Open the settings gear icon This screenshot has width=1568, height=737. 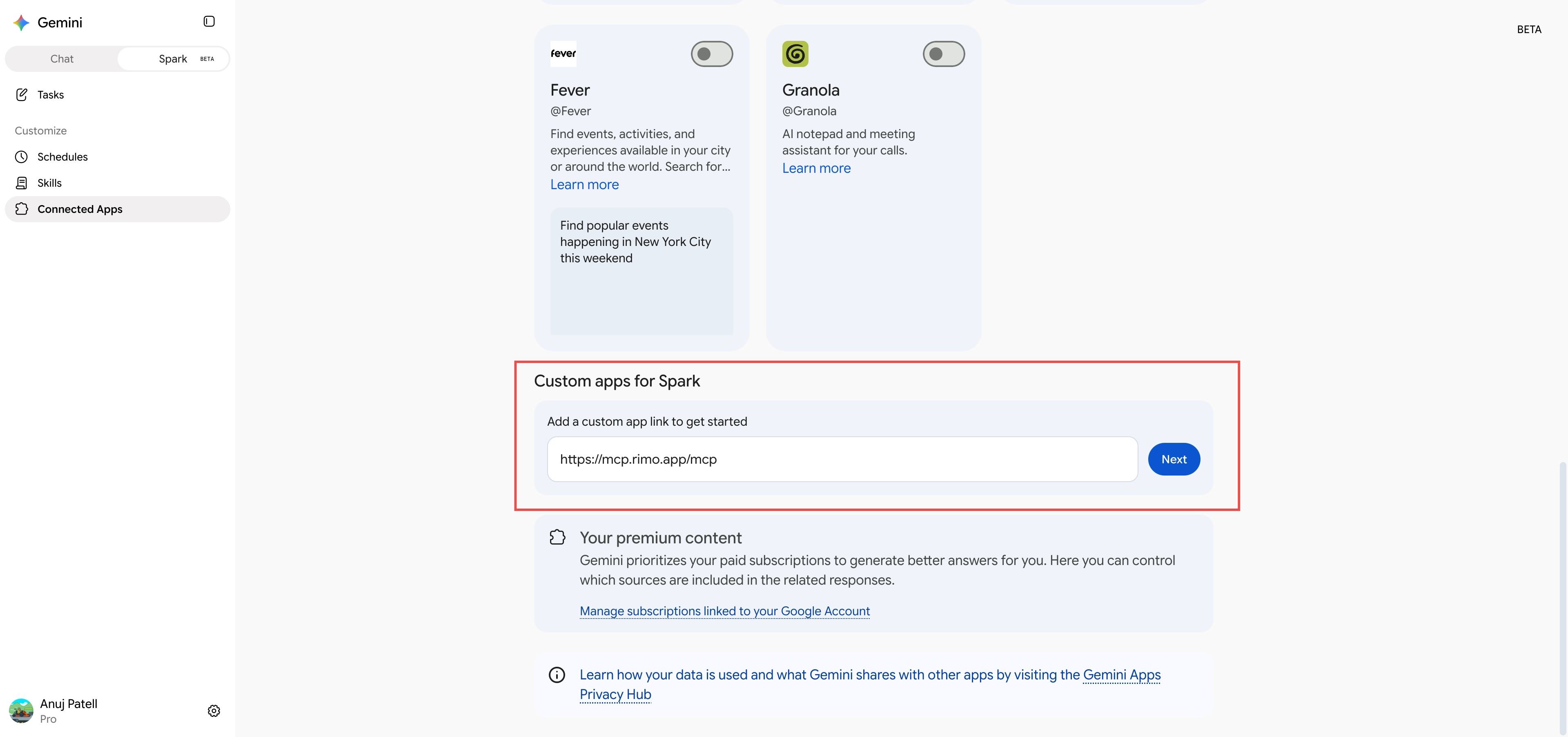(214, 711)
